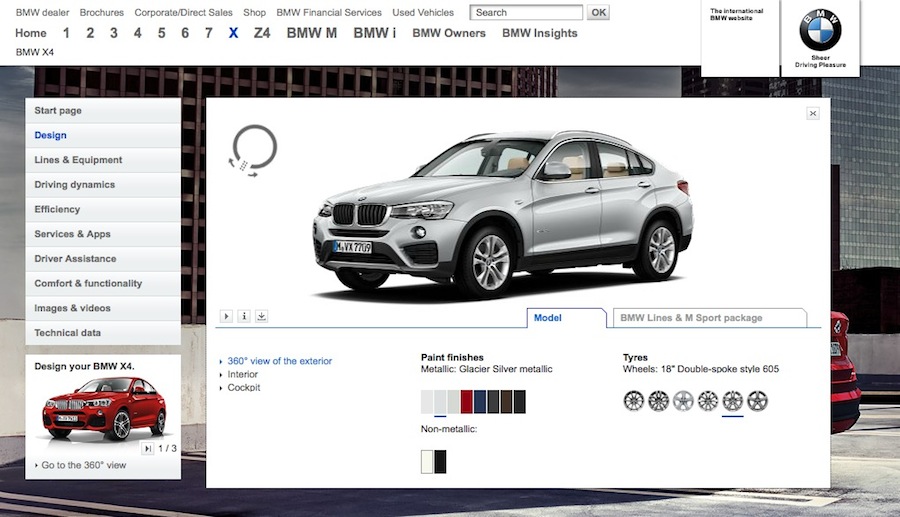
Task: Select the black non-metallic paint swatch
Action: (x=440, y=461)
